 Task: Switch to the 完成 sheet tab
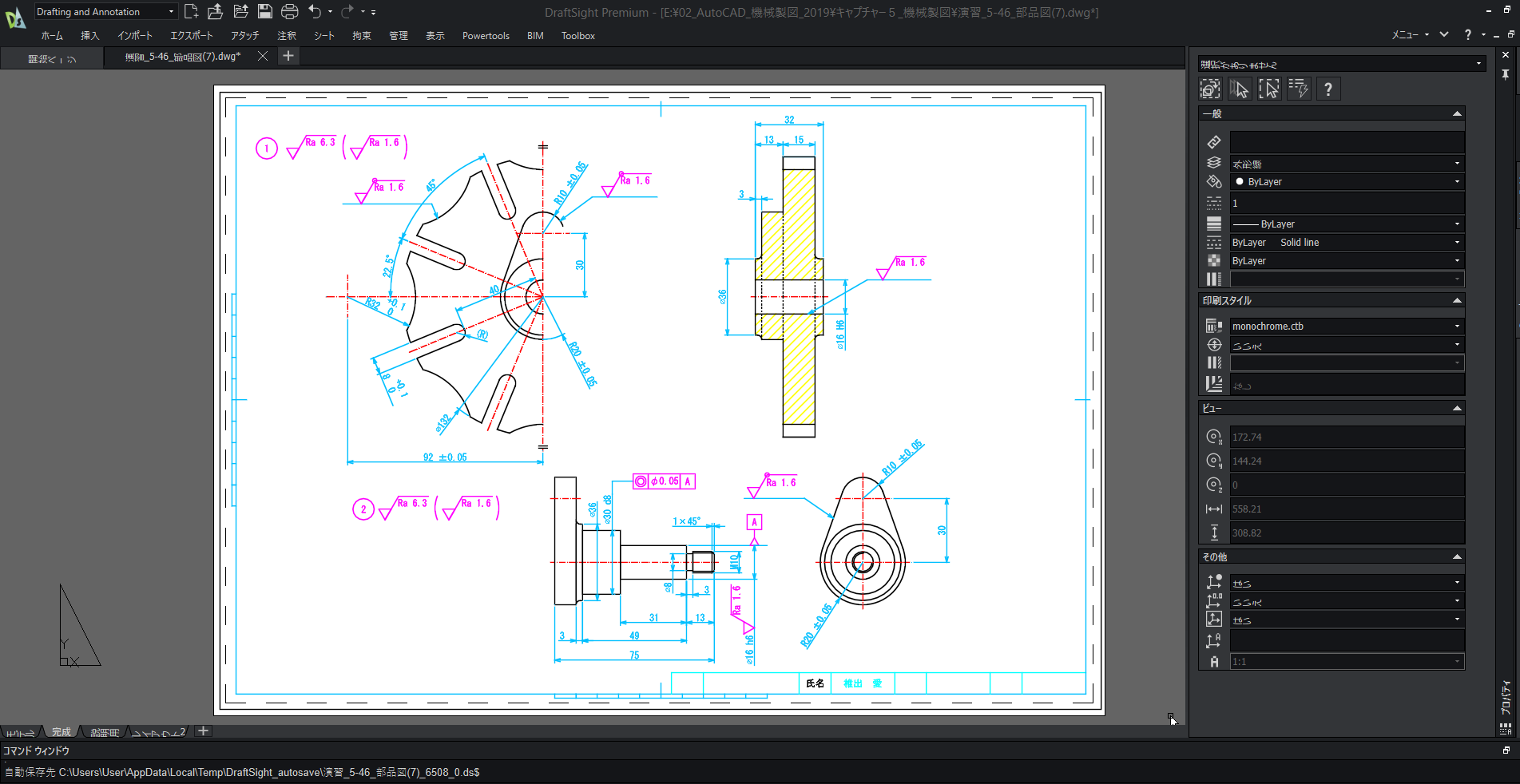click(62, 732)
